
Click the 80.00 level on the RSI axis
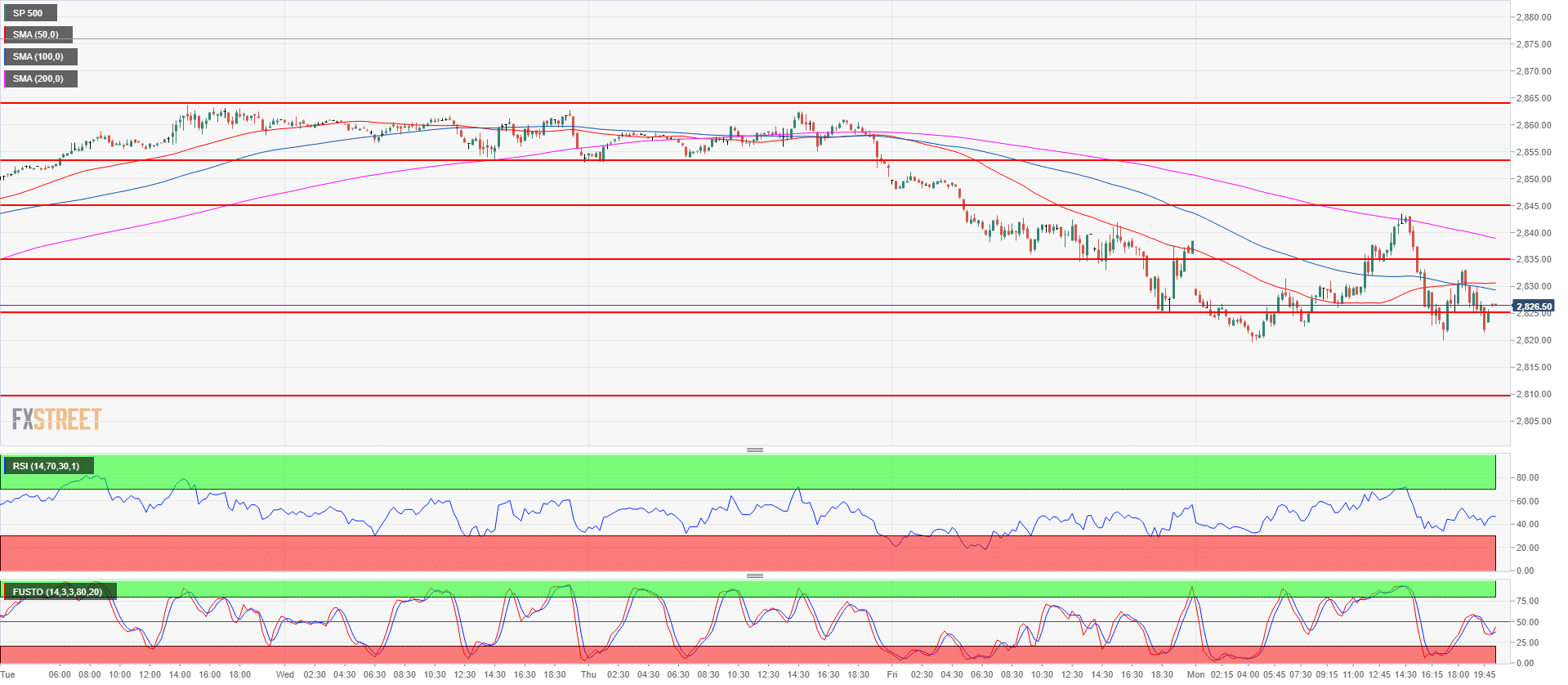pyautogui.click(x=1527, y=477)
